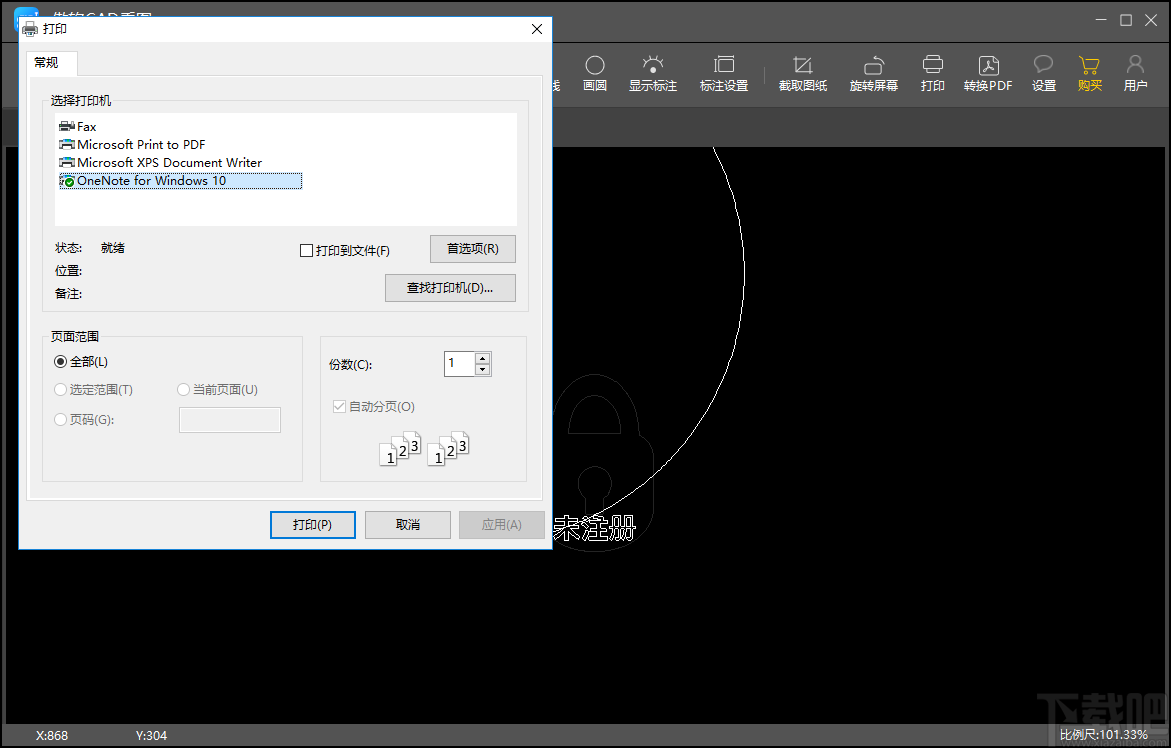Choose Microsoft XPS Document Writer printer
Viewport: 1171px width, 748px height.
click(x=161, y=163)
